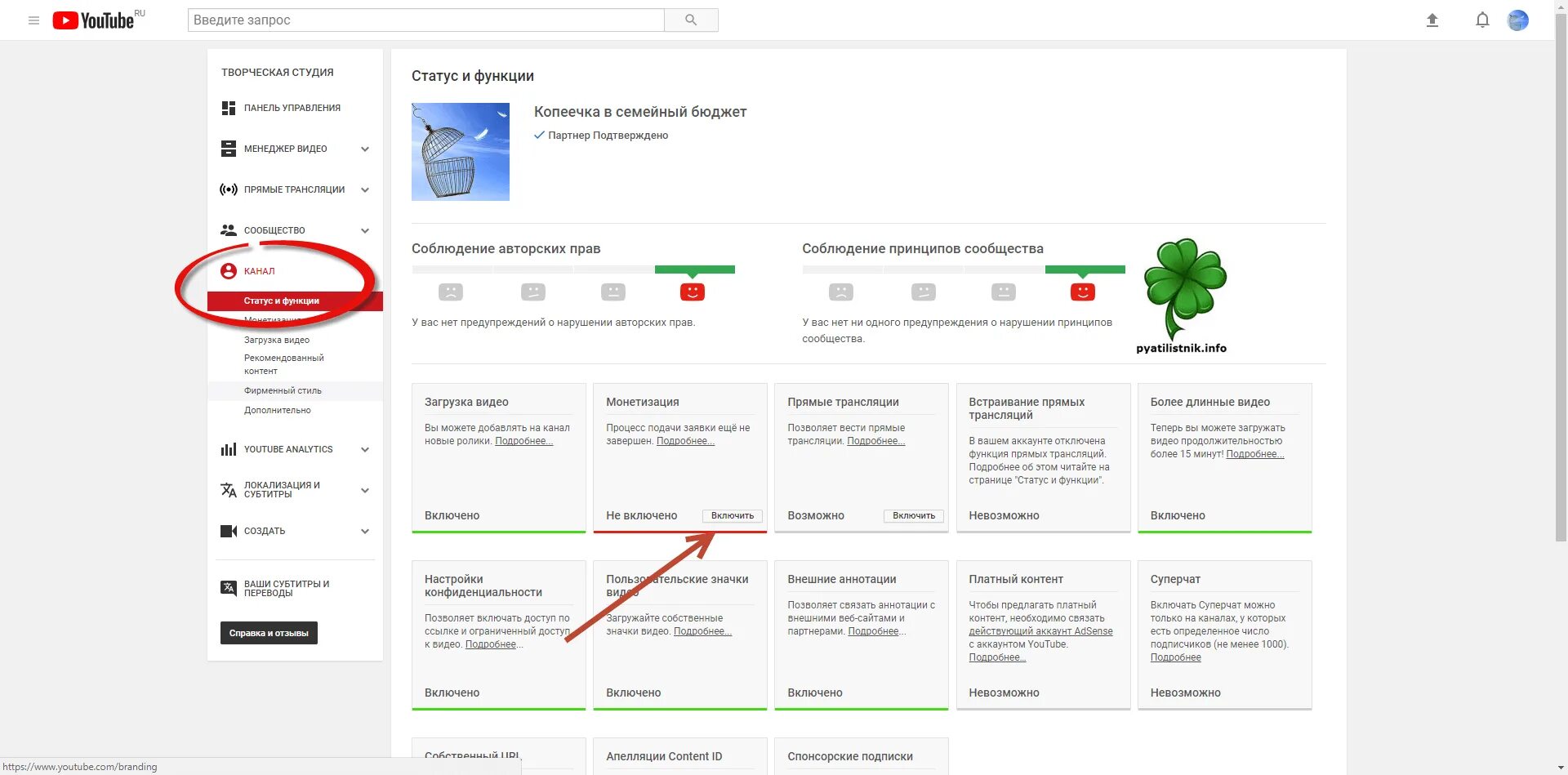Image resolution: width=1568 pixels, height=775 pixels.
Task: Open the hamburger guide menu
Action: [33, 20]
